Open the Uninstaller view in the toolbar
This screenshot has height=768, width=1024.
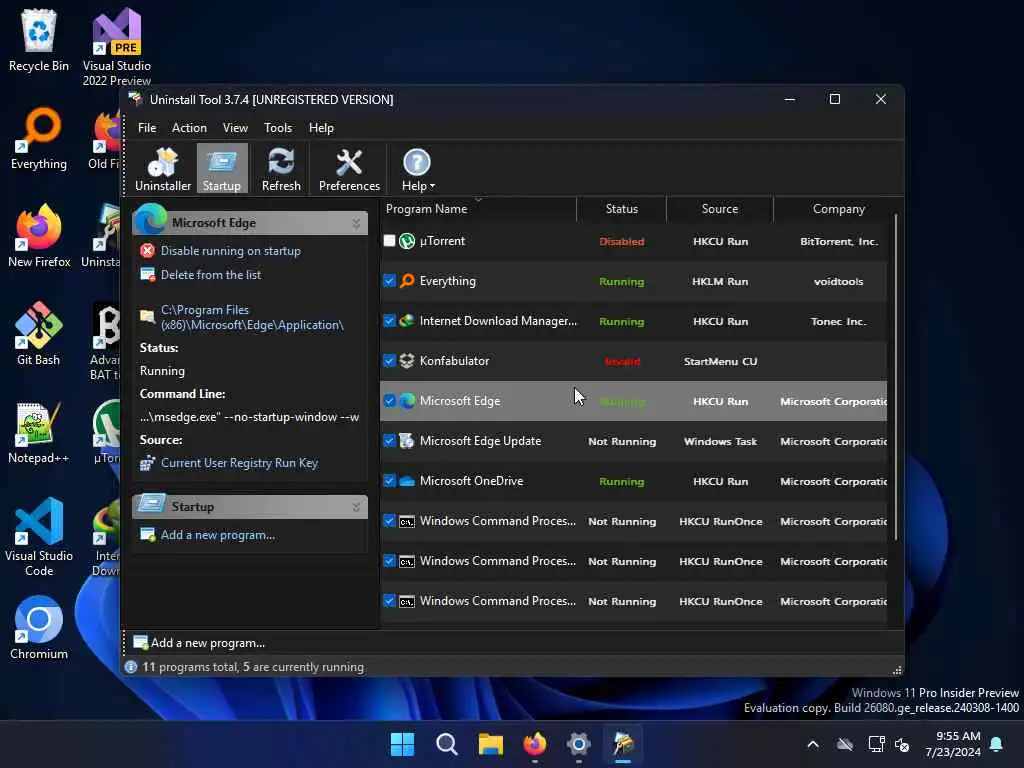click(163, 169)
